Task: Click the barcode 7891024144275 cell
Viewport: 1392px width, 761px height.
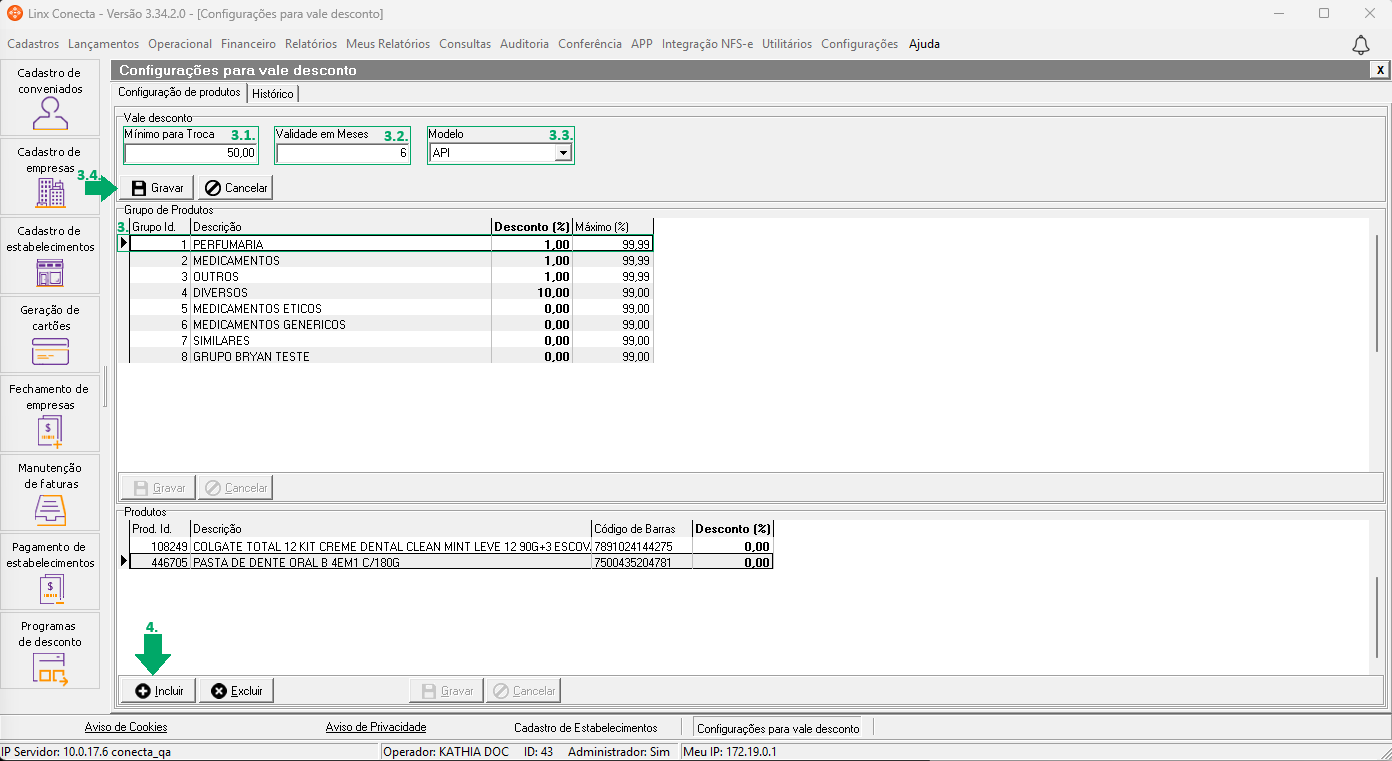Action: click(x=642, y=546)
